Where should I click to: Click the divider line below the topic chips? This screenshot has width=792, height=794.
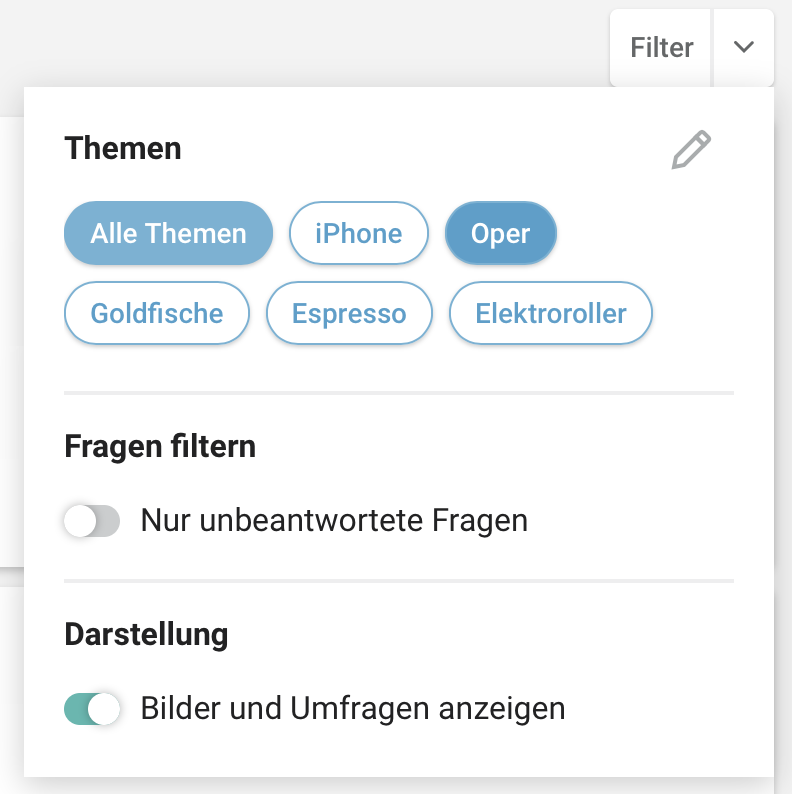click(399, 393)
